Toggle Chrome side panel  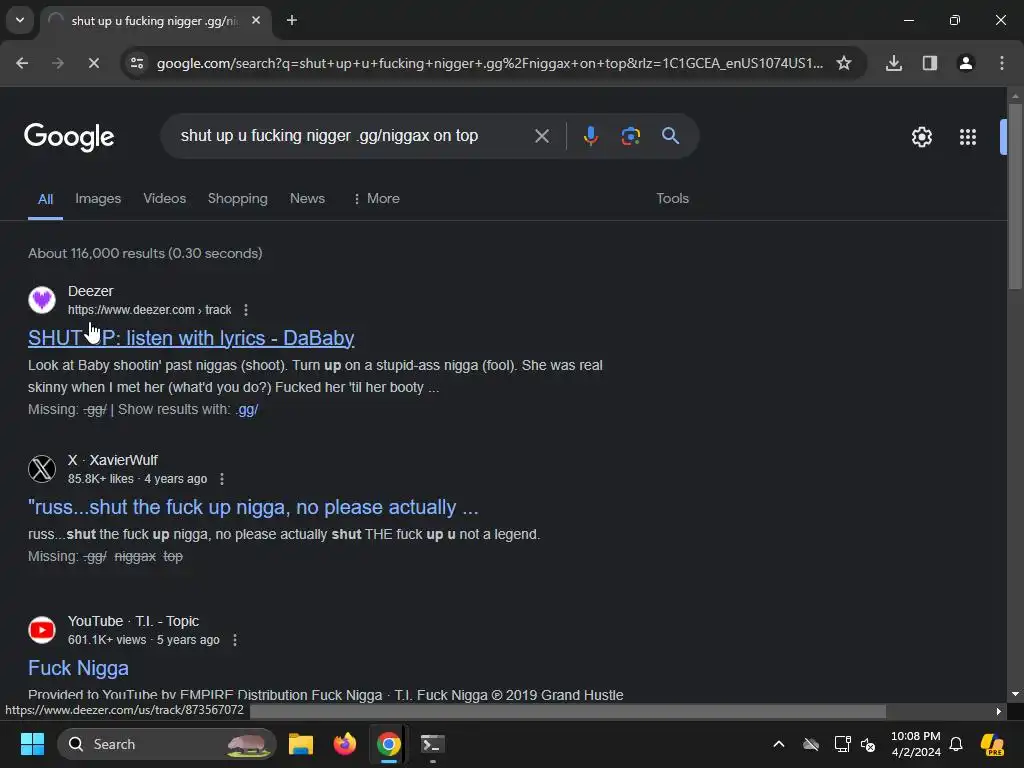click(930, 63)
